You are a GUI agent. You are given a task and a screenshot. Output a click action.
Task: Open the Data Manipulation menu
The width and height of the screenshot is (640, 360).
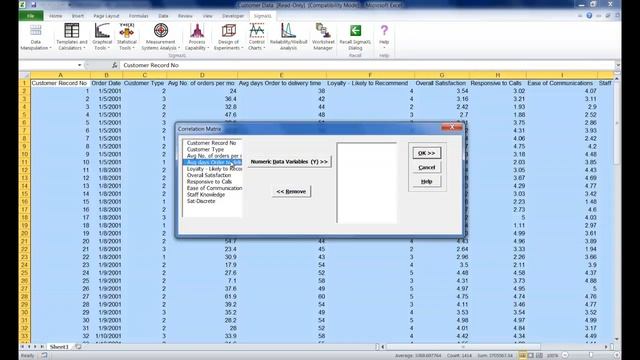36,38
